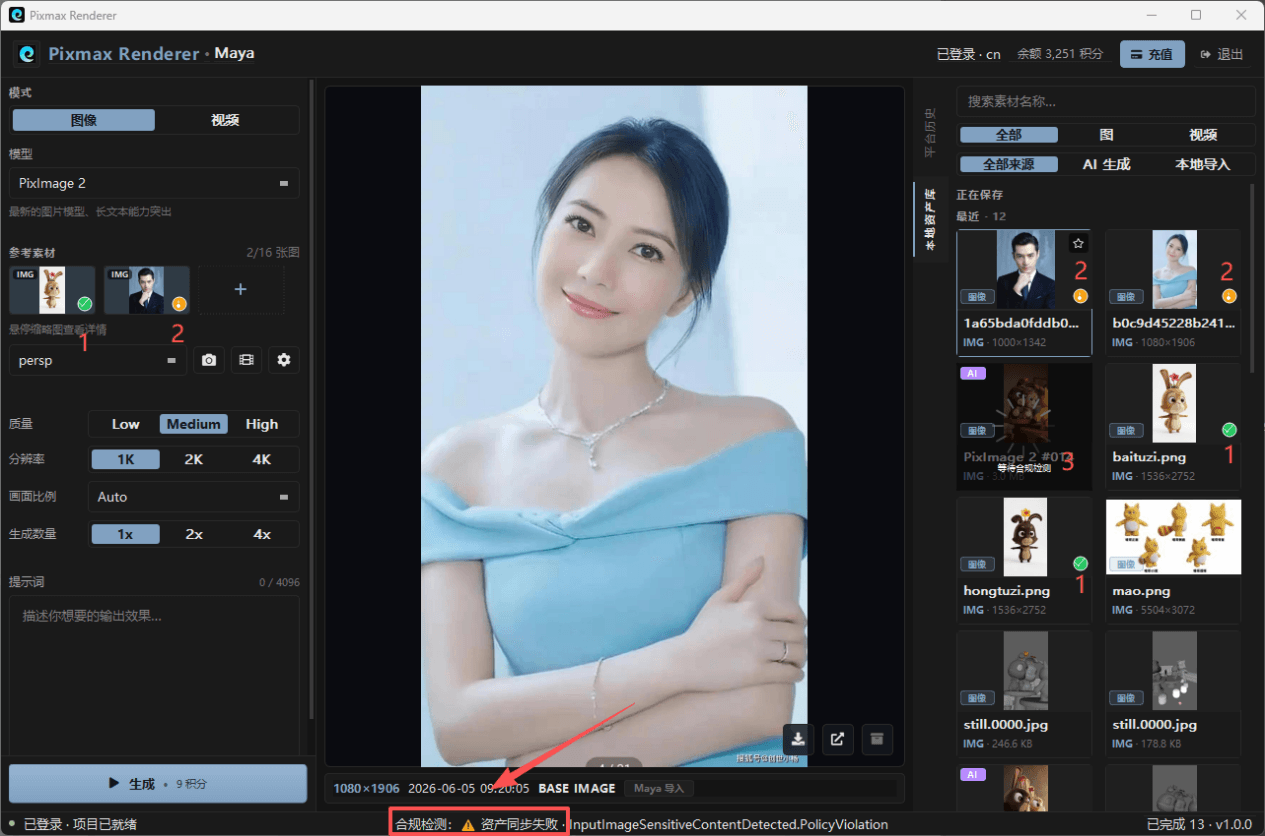Open the 246.6 KB still.0000.jpg asset
The image size is (1265, 836).
[1024, 693]
